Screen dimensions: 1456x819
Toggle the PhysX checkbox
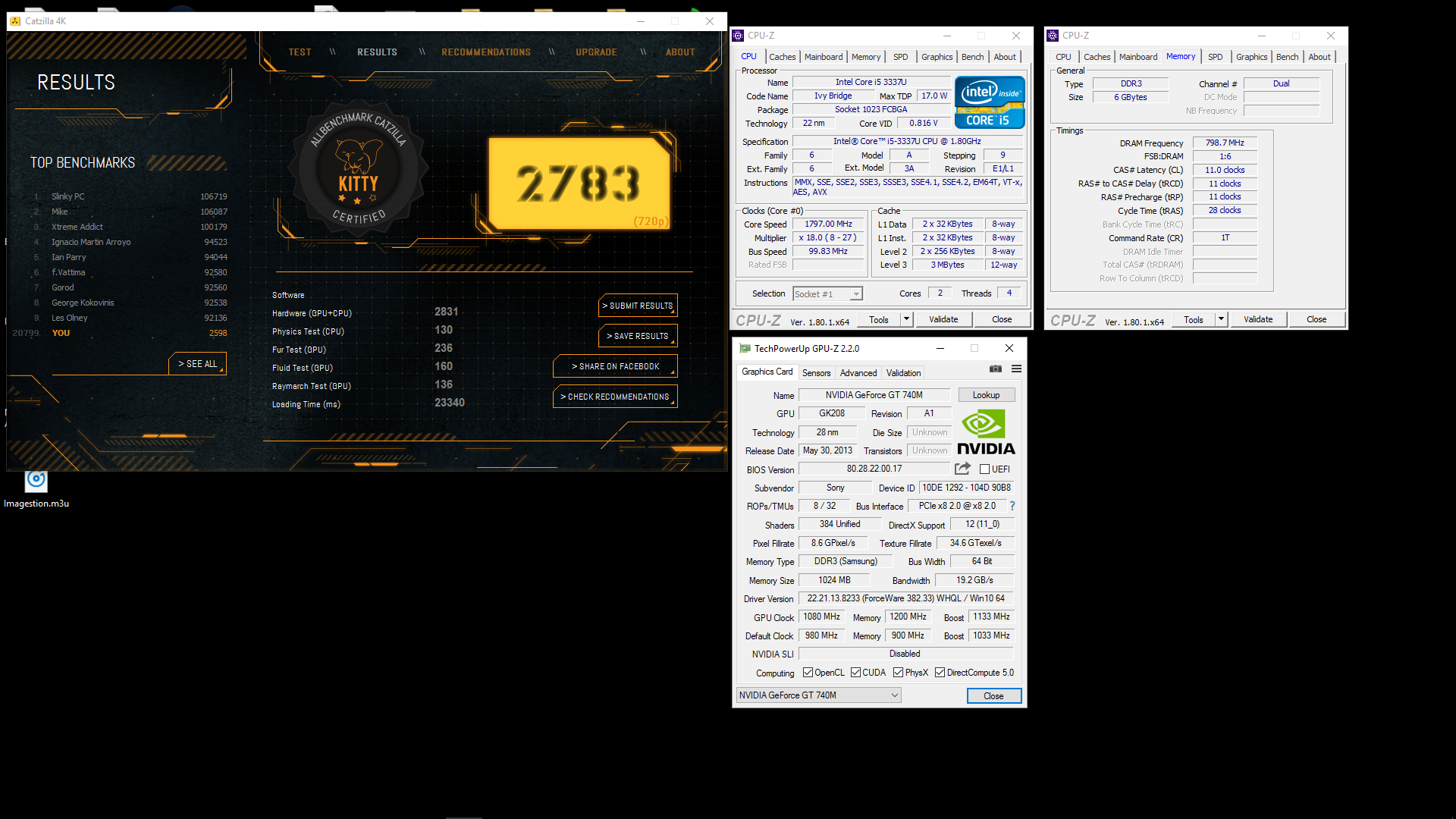pyautogui.click(x=899, y=673)
